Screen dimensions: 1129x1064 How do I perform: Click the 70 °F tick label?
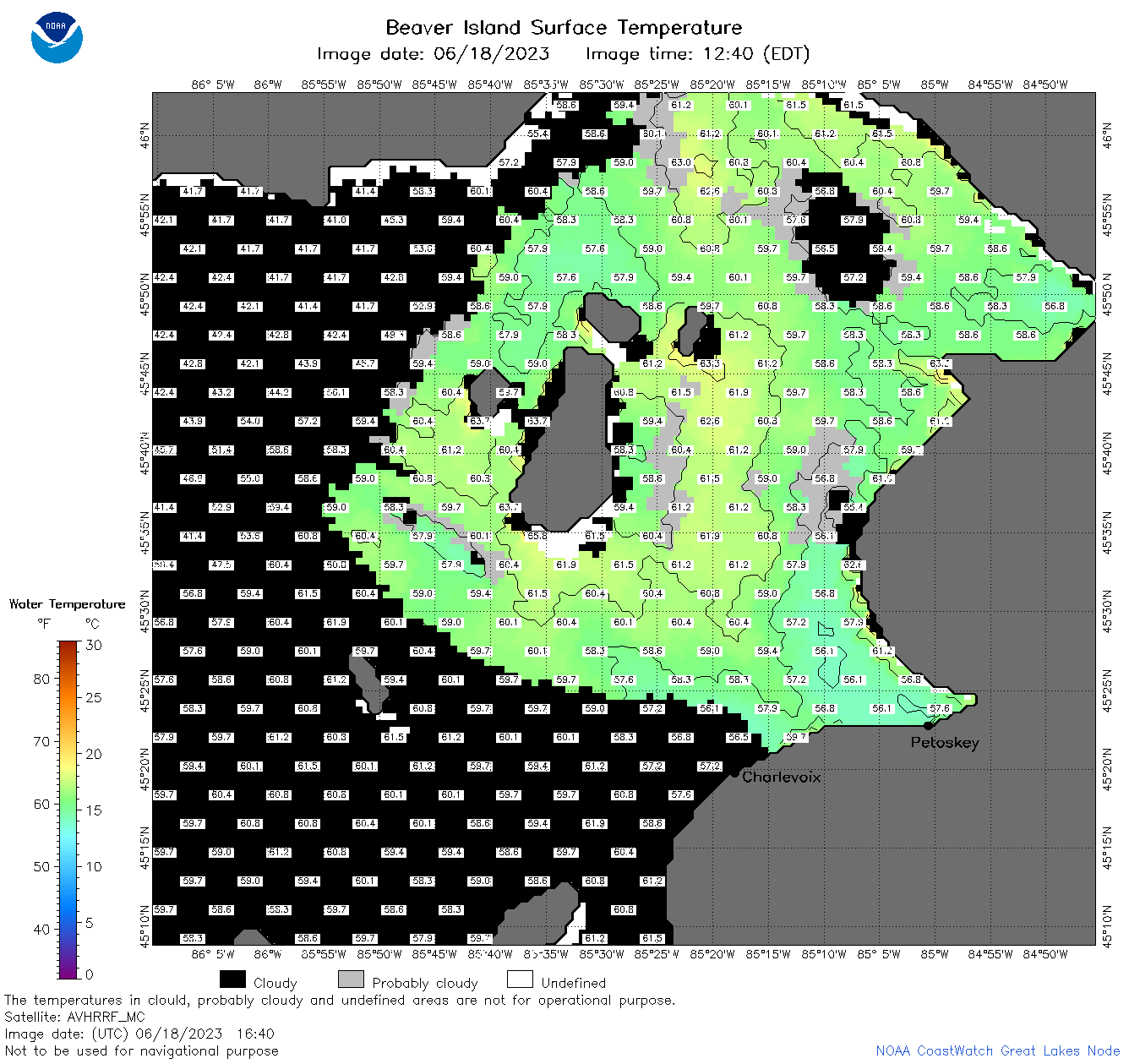click(41, 741)
